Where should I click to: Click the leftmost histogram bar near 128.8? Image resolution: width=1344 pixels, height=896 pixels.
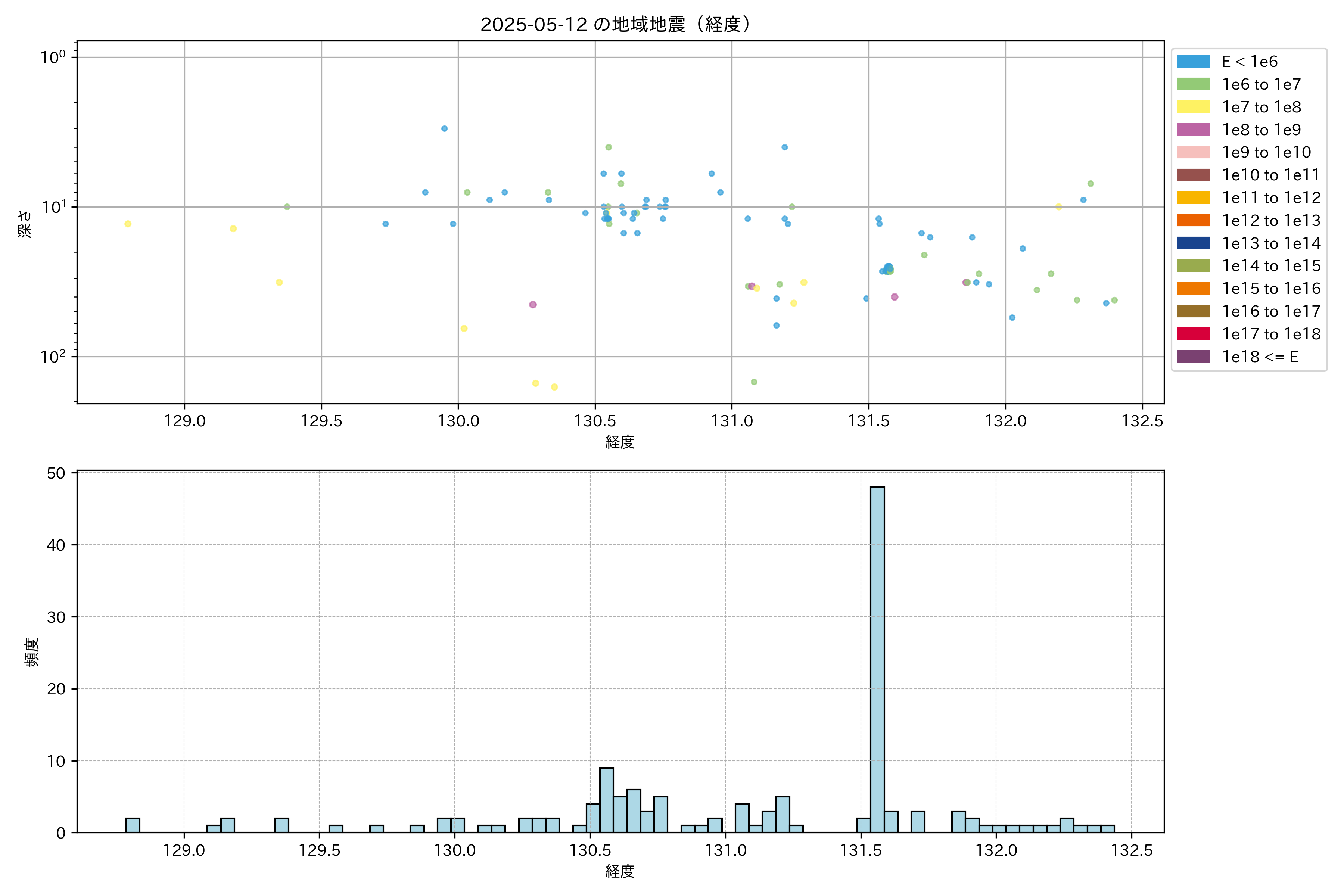(x=133, y=825)
